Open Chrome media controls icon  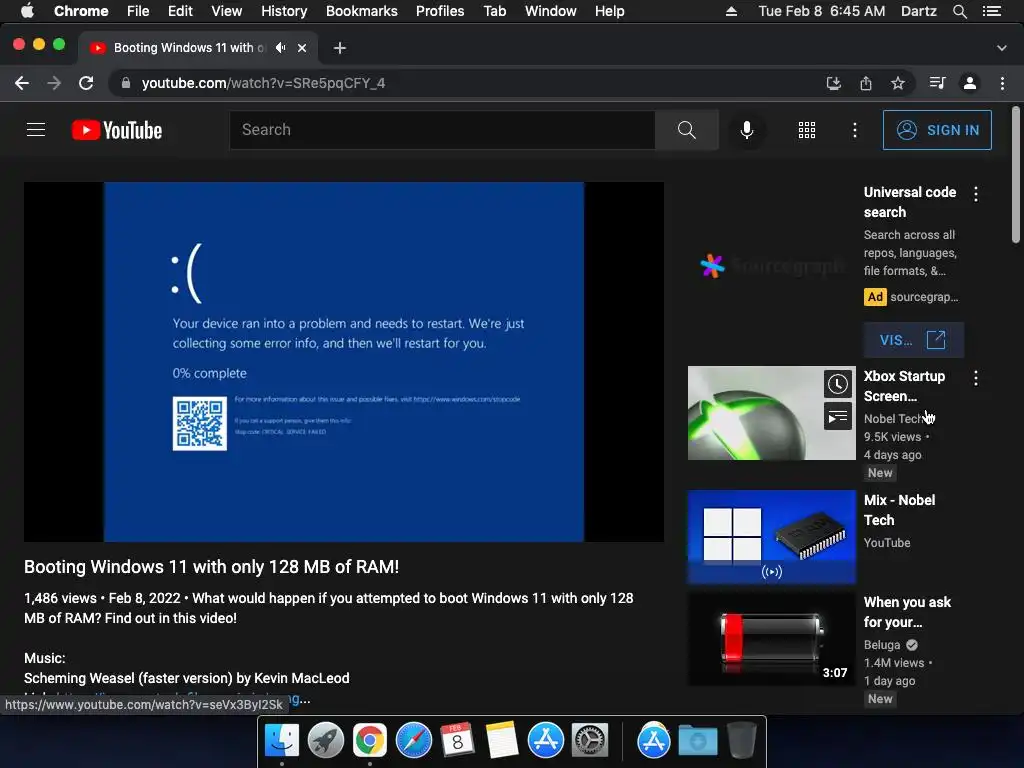[938, 83]
